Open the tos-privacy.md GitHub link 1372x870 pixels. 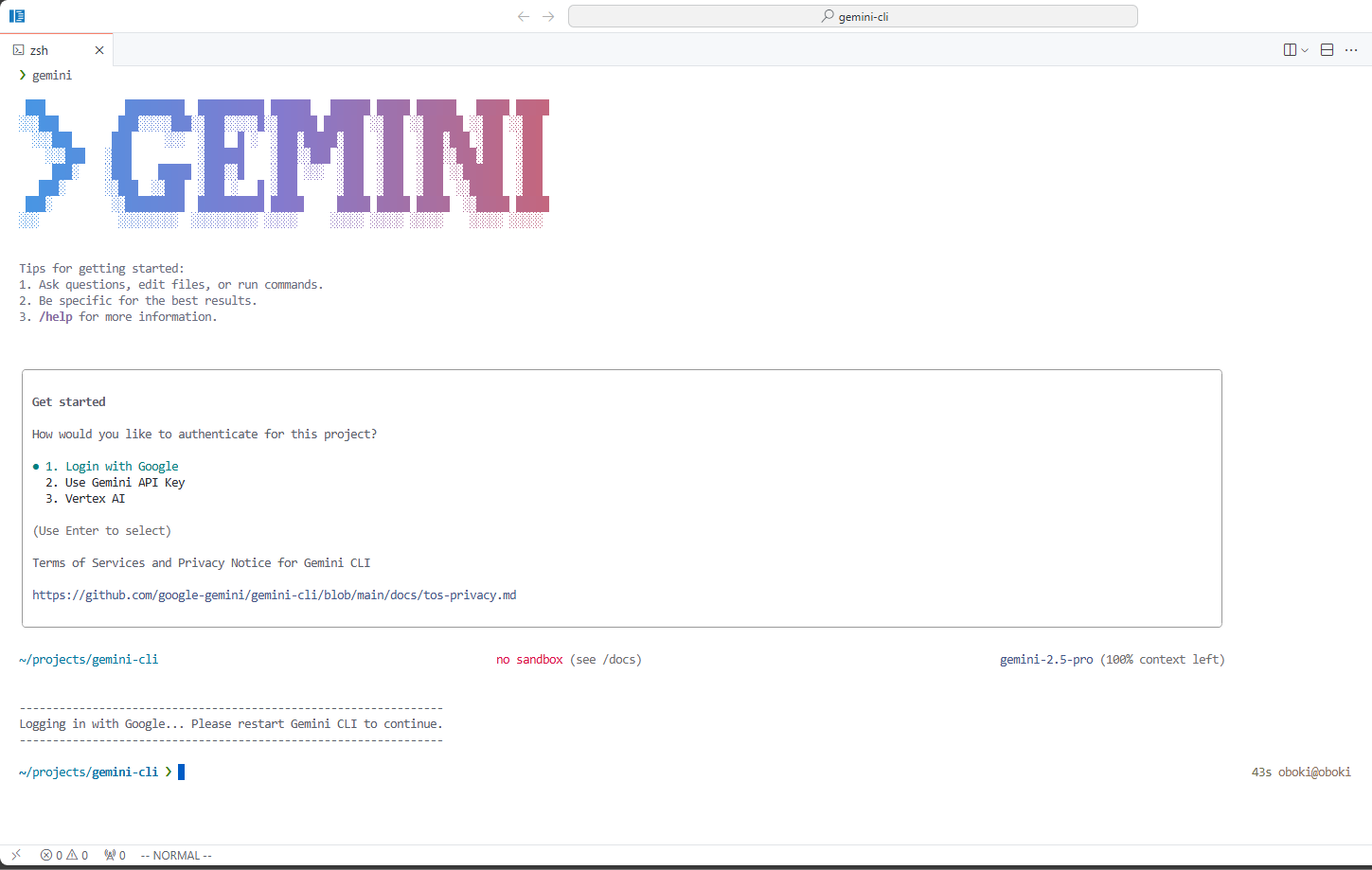coord(275,595)
